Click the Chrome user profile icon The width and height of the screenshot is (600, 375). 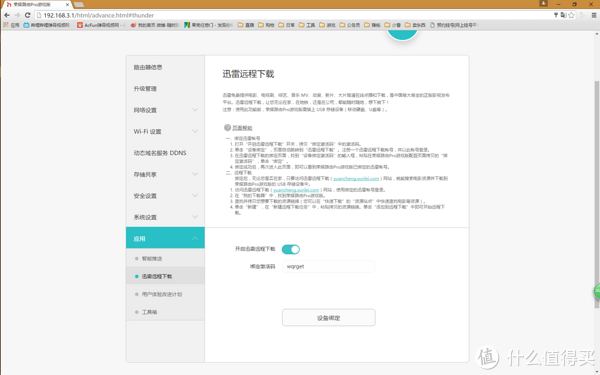pos(543,3)
